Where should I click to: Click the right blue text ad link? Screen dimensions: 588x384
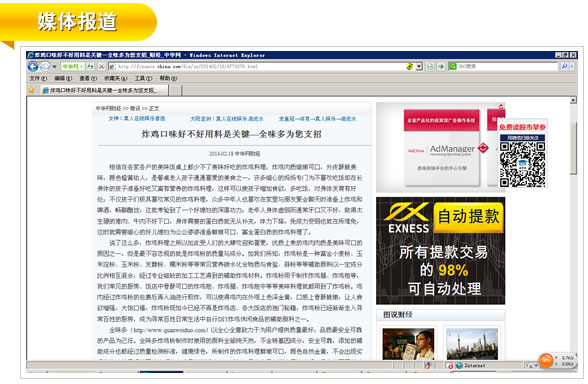(318, 118)
